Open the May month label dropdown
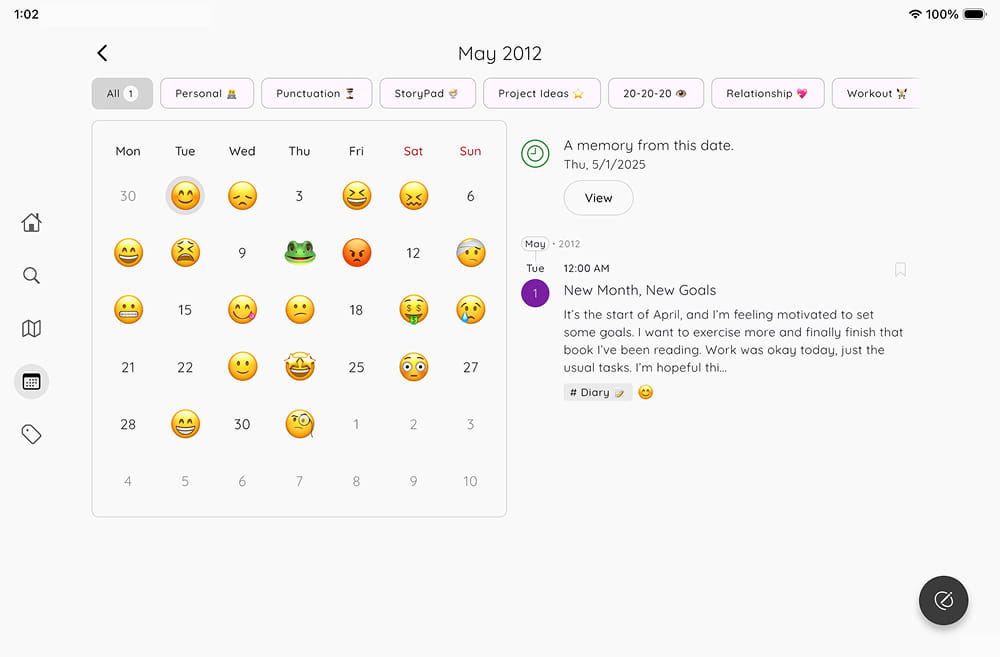The width and height of the screenshot is (1000, 657). tap(535, 244)
